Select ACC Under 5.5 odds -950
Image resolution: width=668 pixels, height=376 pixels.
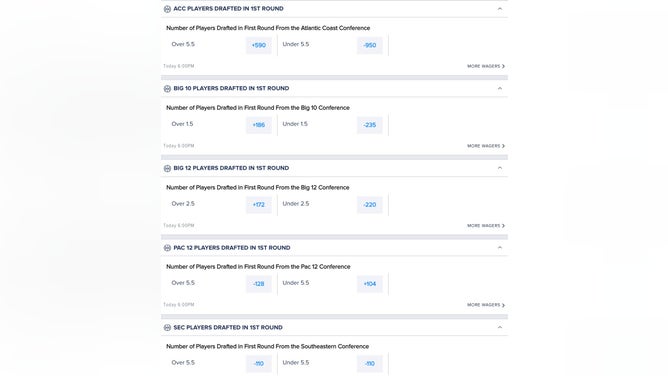click(x=370, y=45)
